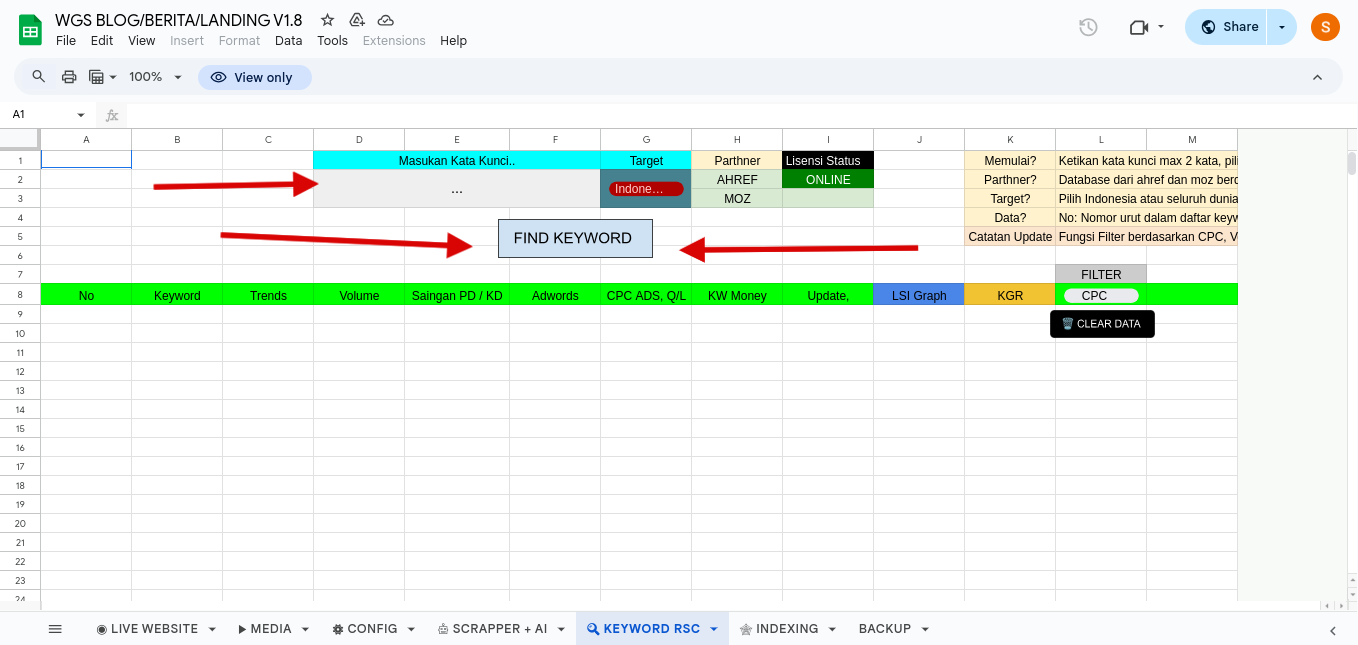Image resolution: width=1358 pixels, height=645 pixels.
Task: Open the meeting options dropdown arrow
Action: click(x=1161, y=27)
